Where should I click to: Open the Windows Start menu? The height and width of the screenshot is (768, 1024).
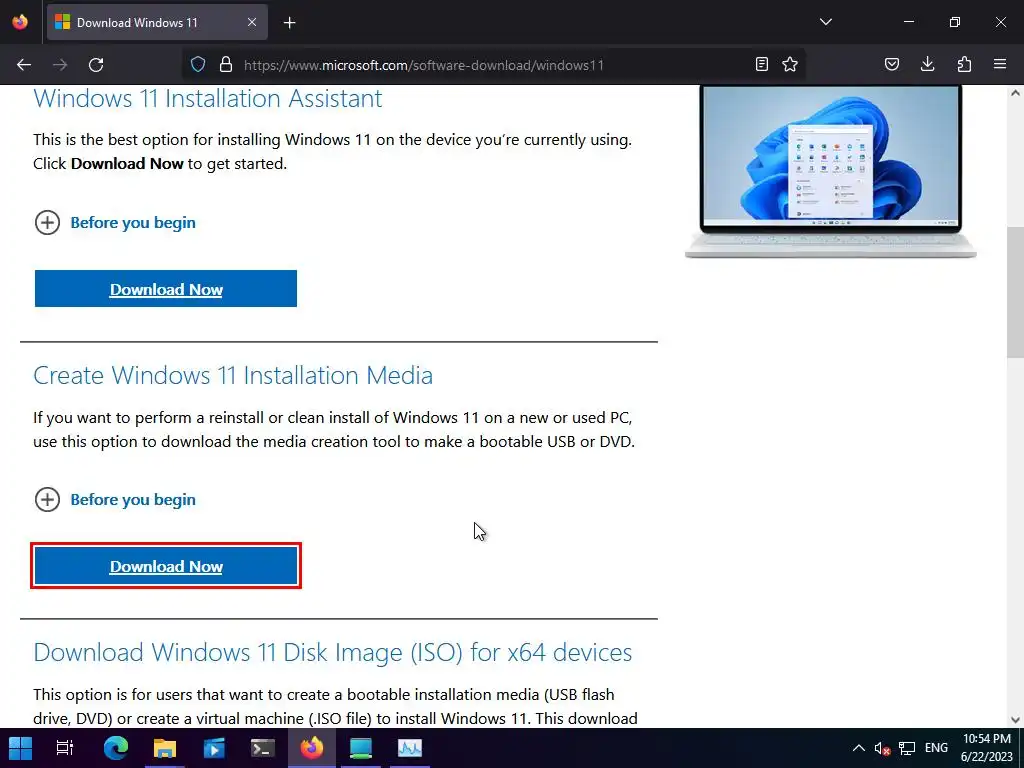20,748
